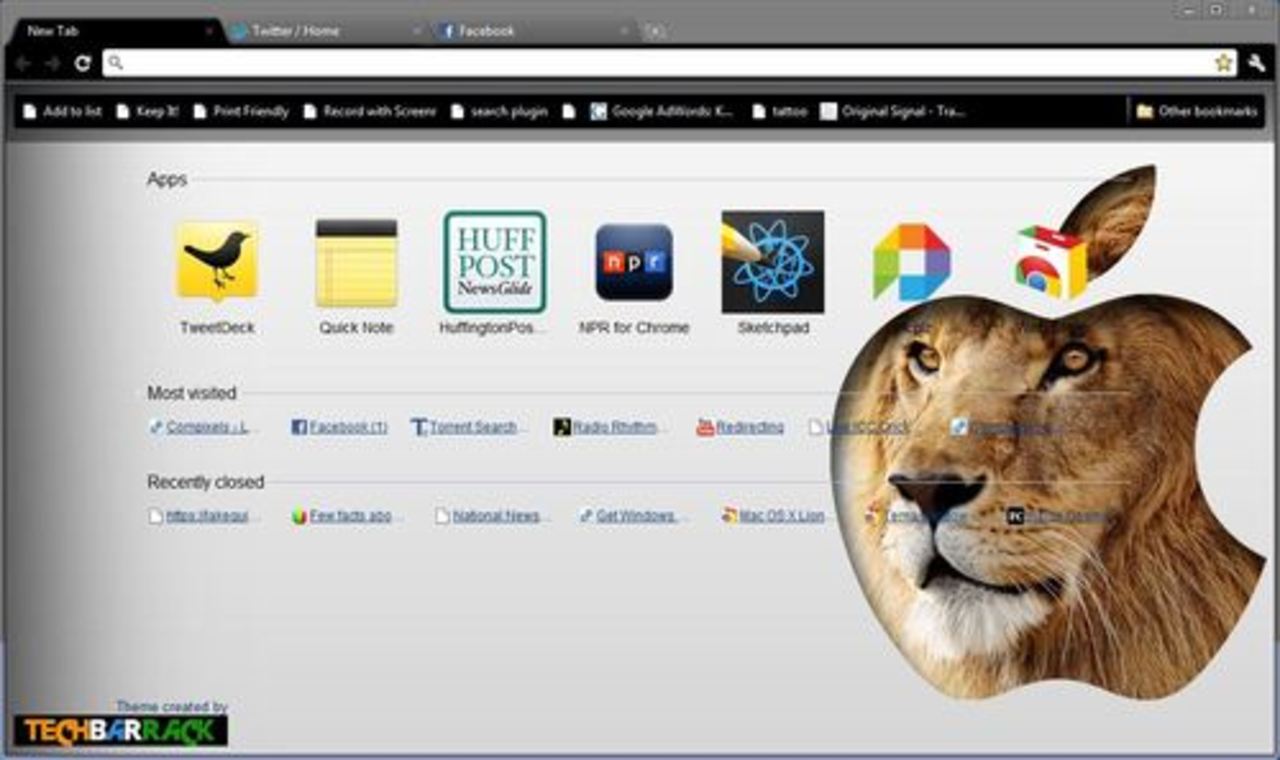Reopen the first https recently closed link
1280x760 pixels.
205,516
